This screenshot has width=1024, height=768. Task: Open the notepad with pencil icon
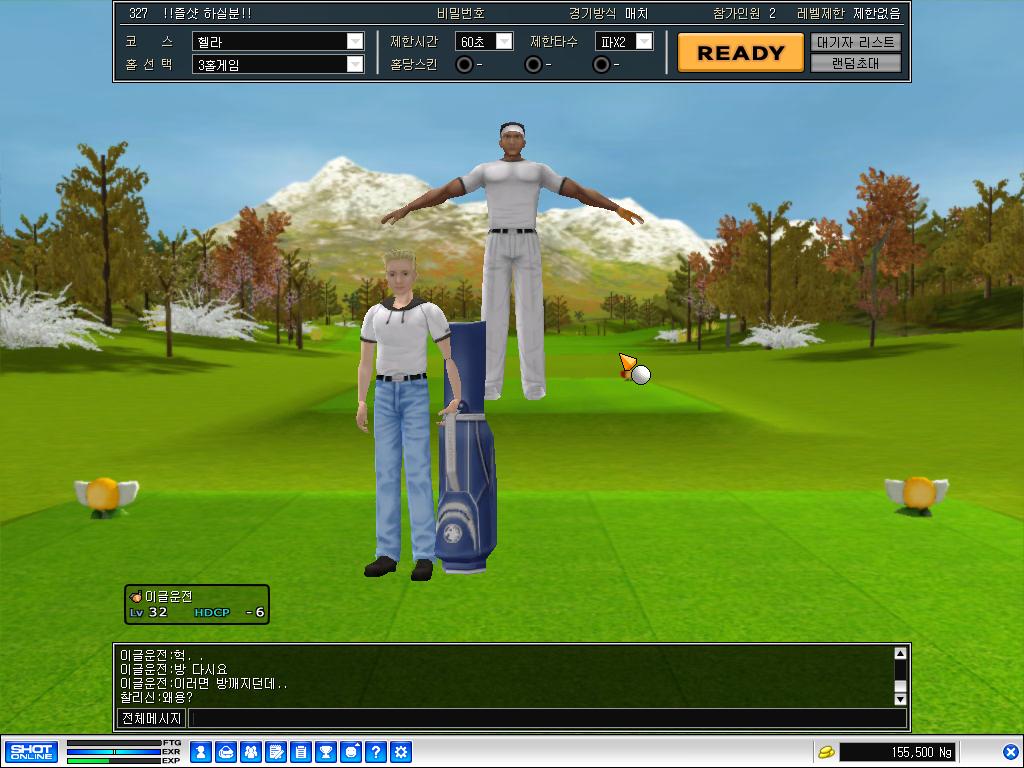point(276,752)
